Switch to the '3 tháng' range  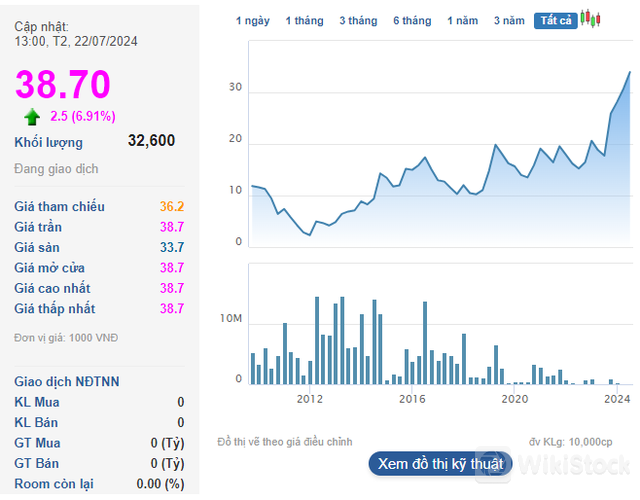pos(358,21)
